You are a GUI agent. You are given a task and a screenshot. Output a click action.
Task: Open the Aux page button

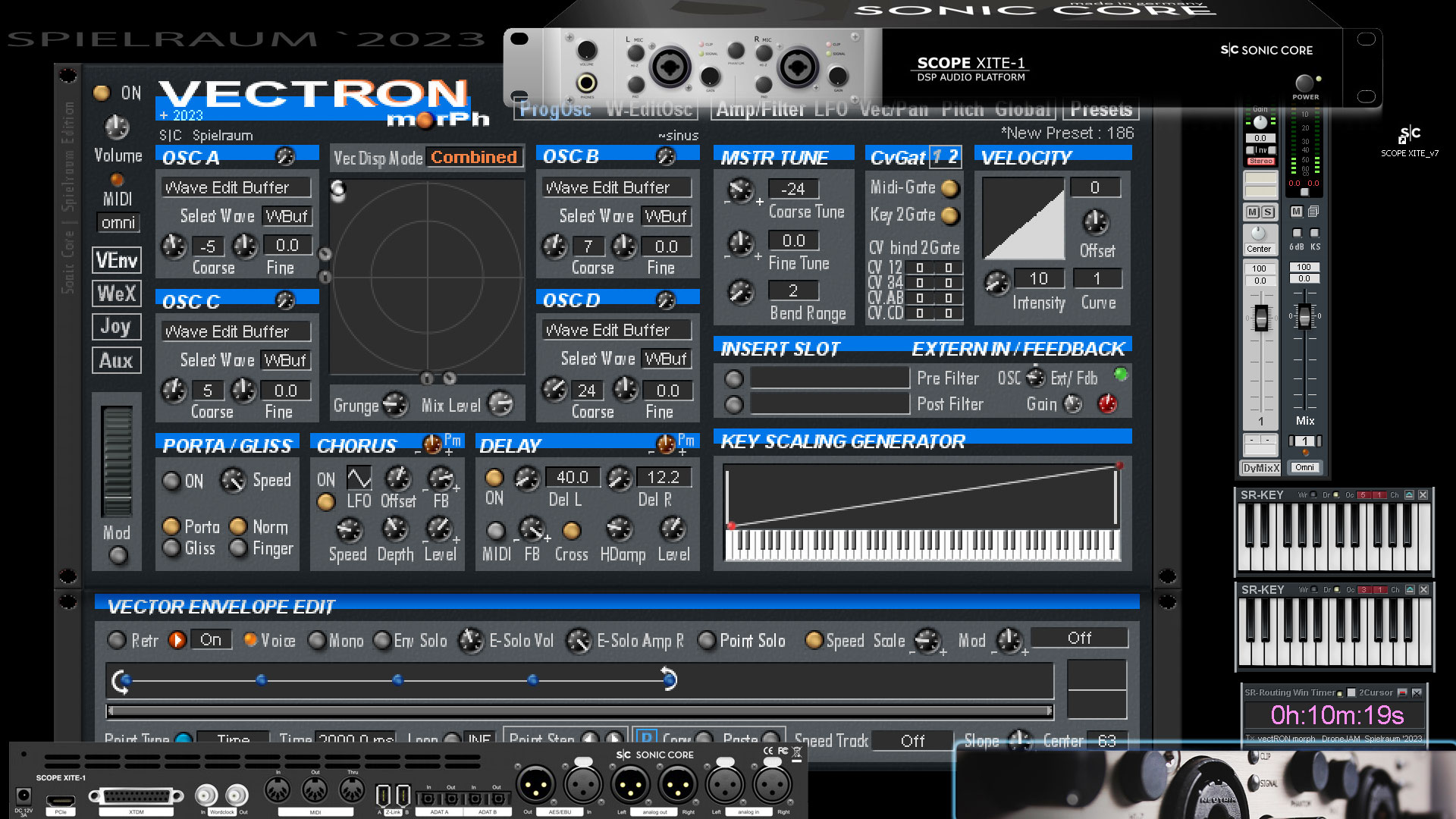[x=117, y=360]
